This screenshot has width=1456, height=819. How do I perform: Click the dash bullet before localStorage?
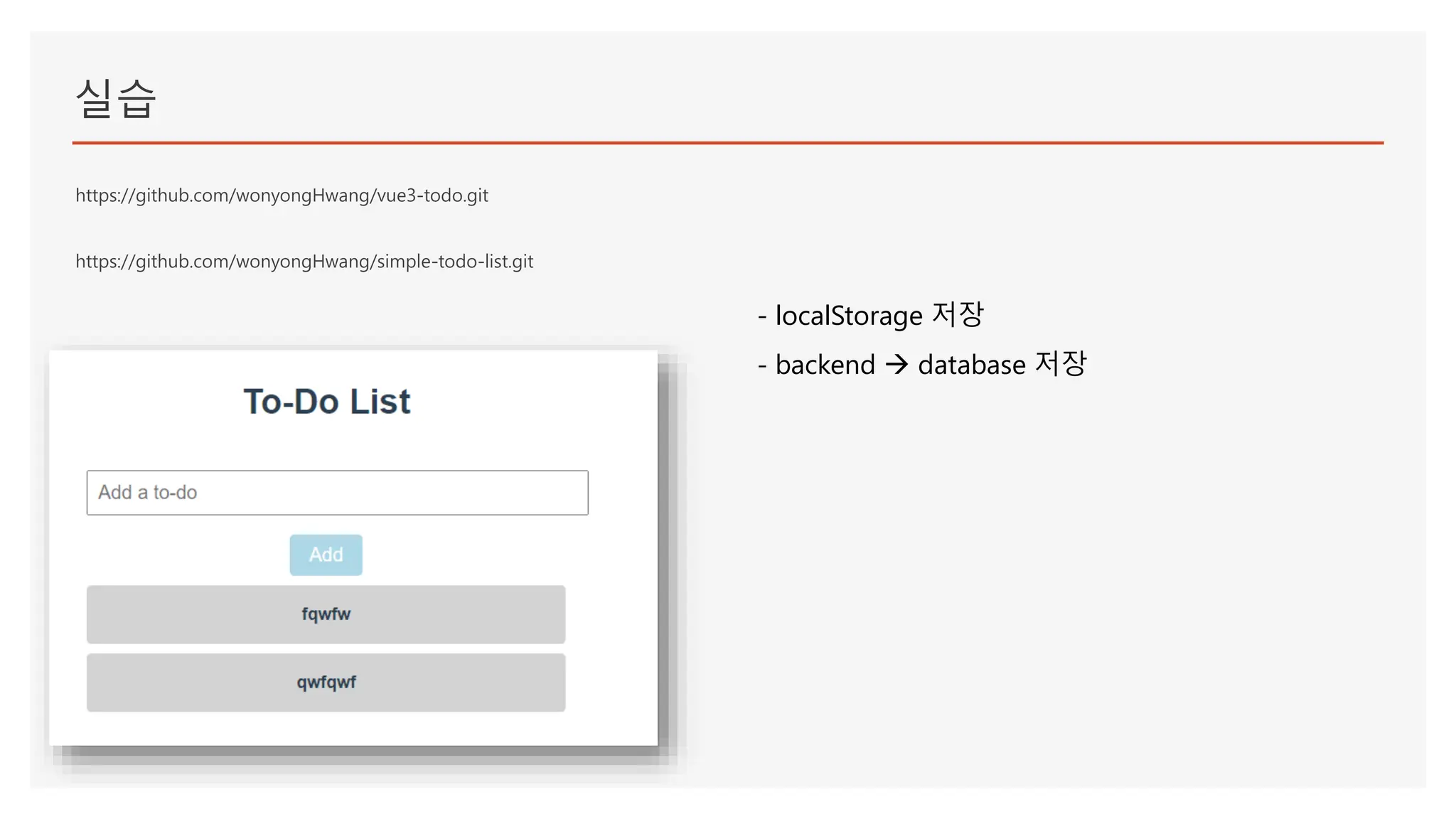click(x=762, y=316)
